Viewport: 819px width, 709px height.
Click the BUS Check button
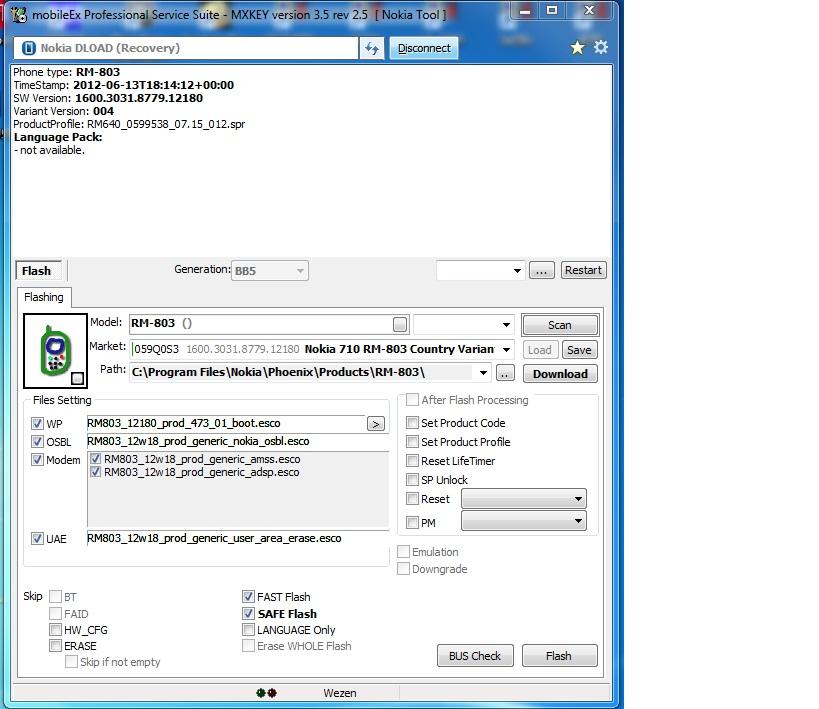tap(475, 656)
